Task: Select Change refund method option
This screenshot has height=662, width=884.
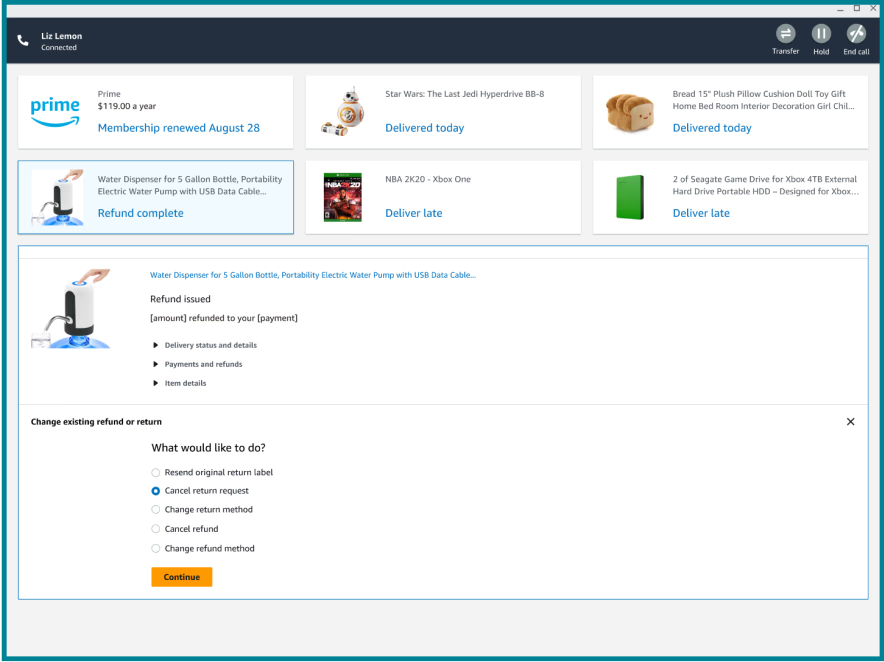Action: pyautogui.click(x=156, y=548)
